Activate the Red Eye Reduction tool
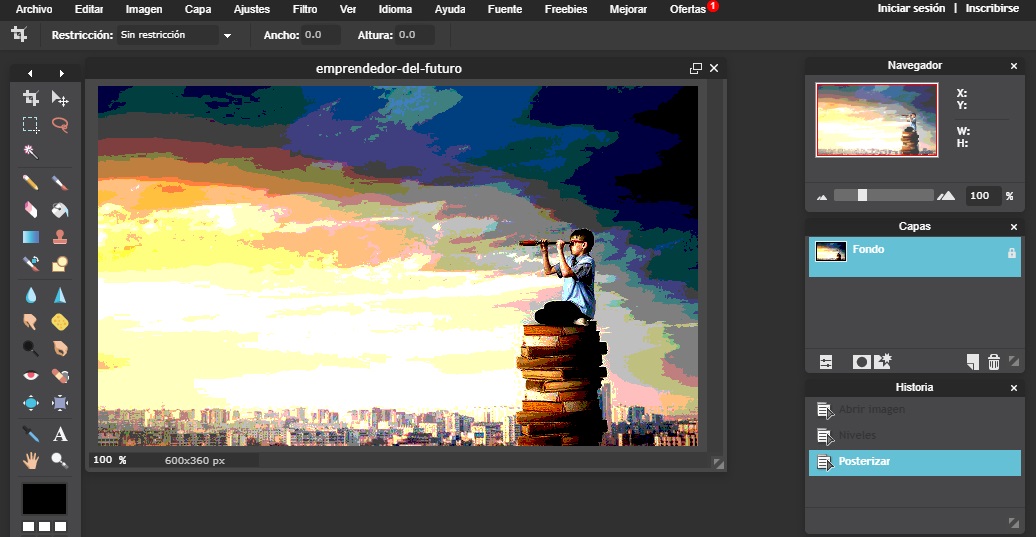 [x=31, y=376]
